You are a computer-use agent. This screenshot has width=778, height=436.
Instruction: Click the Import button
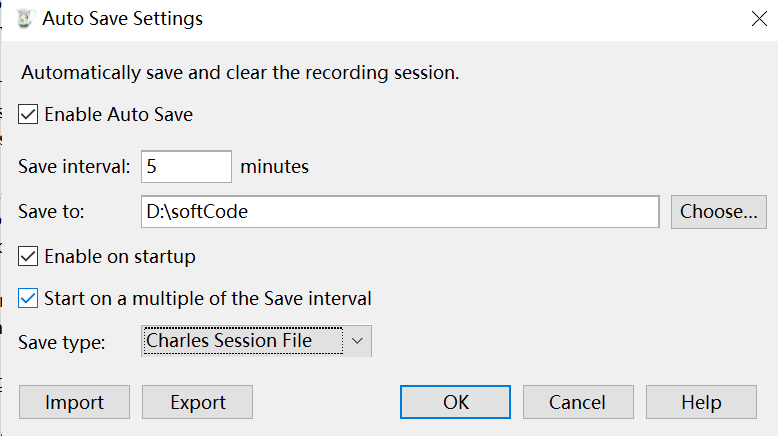point(75,402)
